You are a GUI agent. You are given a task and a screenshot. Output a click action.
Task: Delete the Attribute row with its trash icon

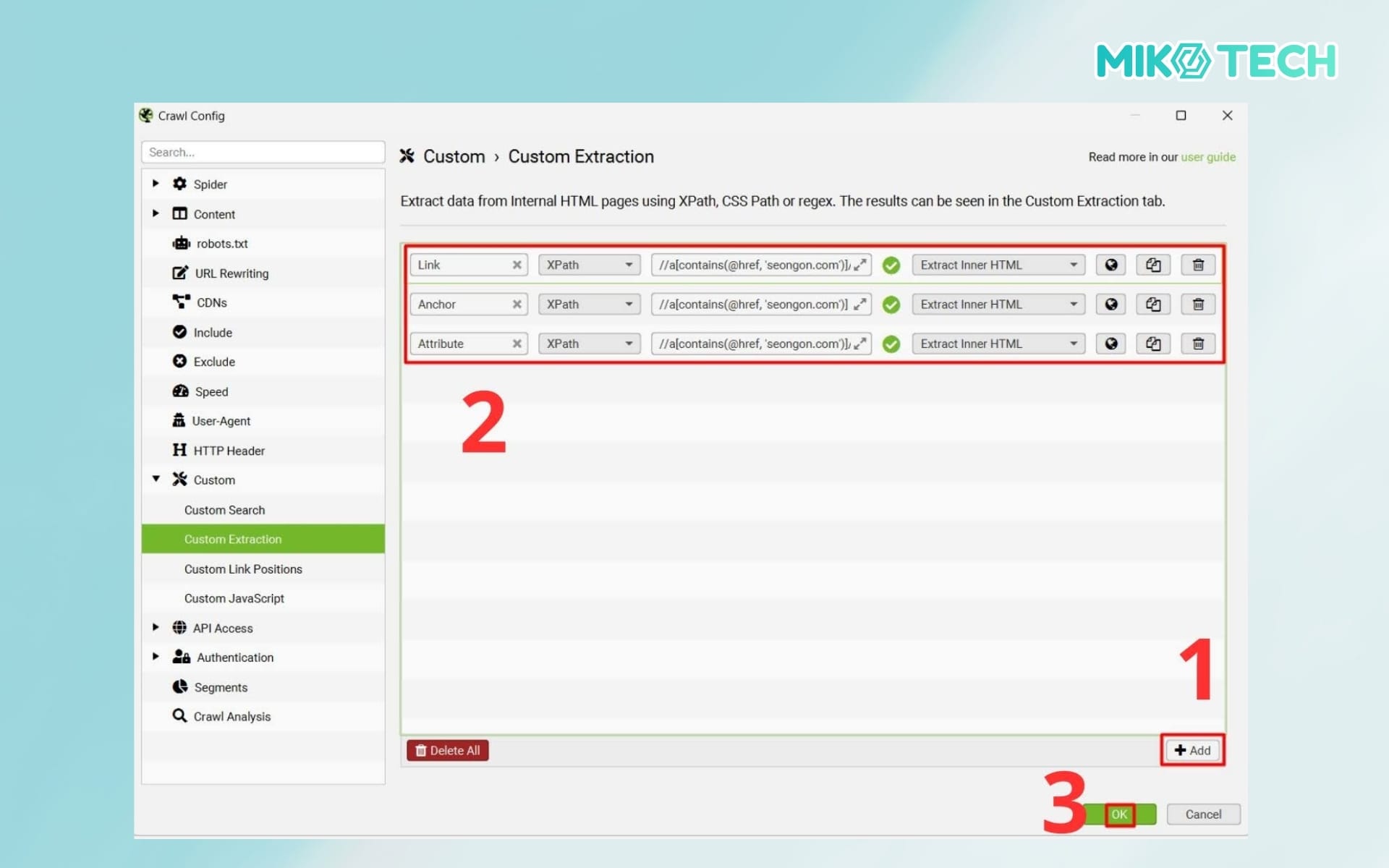coord(1198,344)
